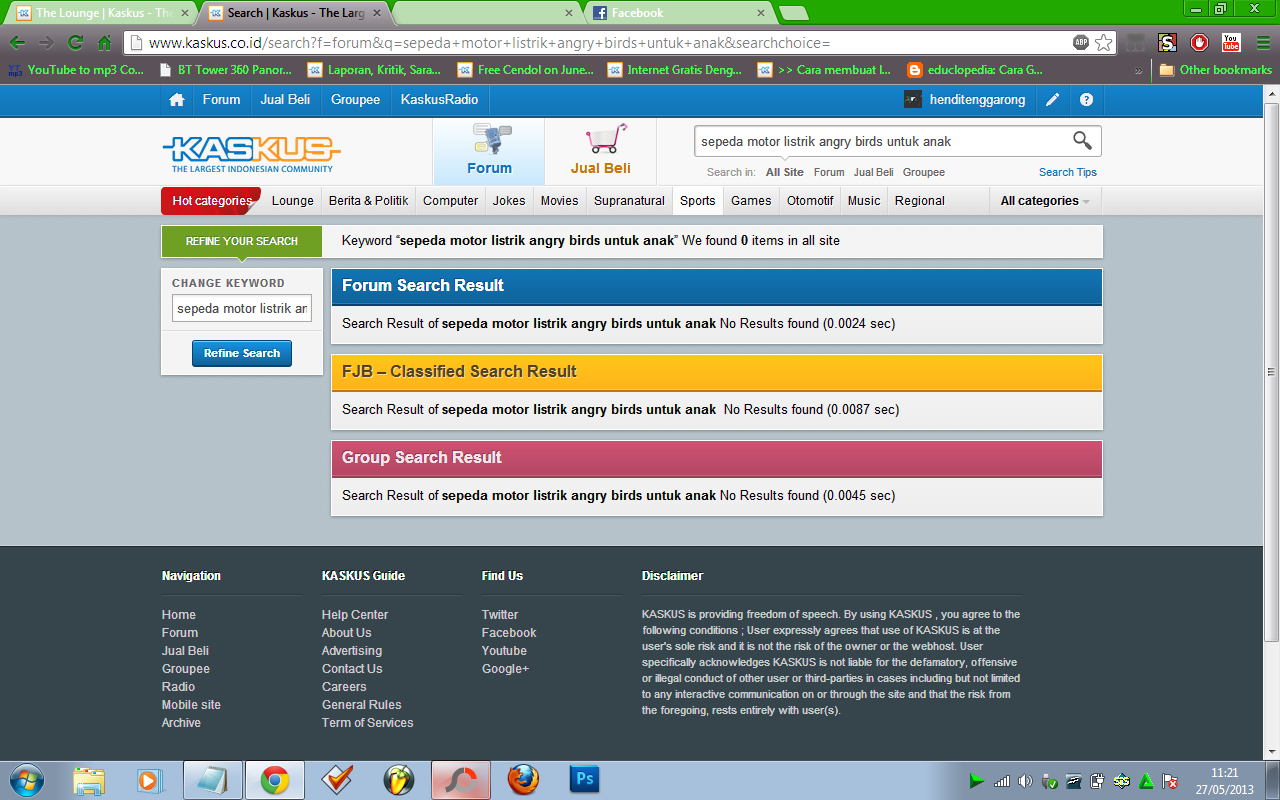1280x800 pixels.
Task: Click the Kaskus home house icon
Action: click(x=177, y=100)
